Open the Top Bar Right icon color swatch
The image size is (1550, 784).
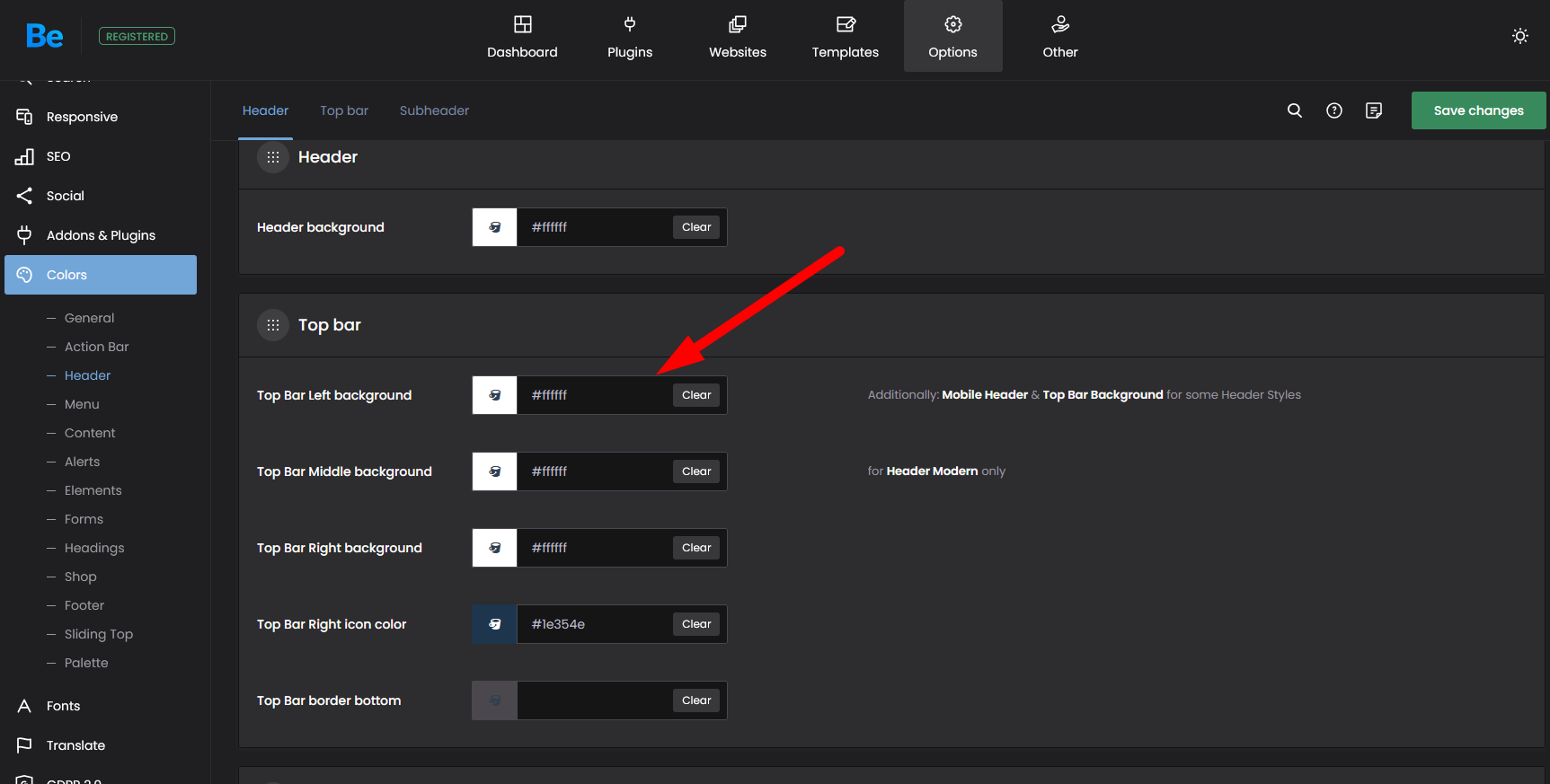[494, 624]
